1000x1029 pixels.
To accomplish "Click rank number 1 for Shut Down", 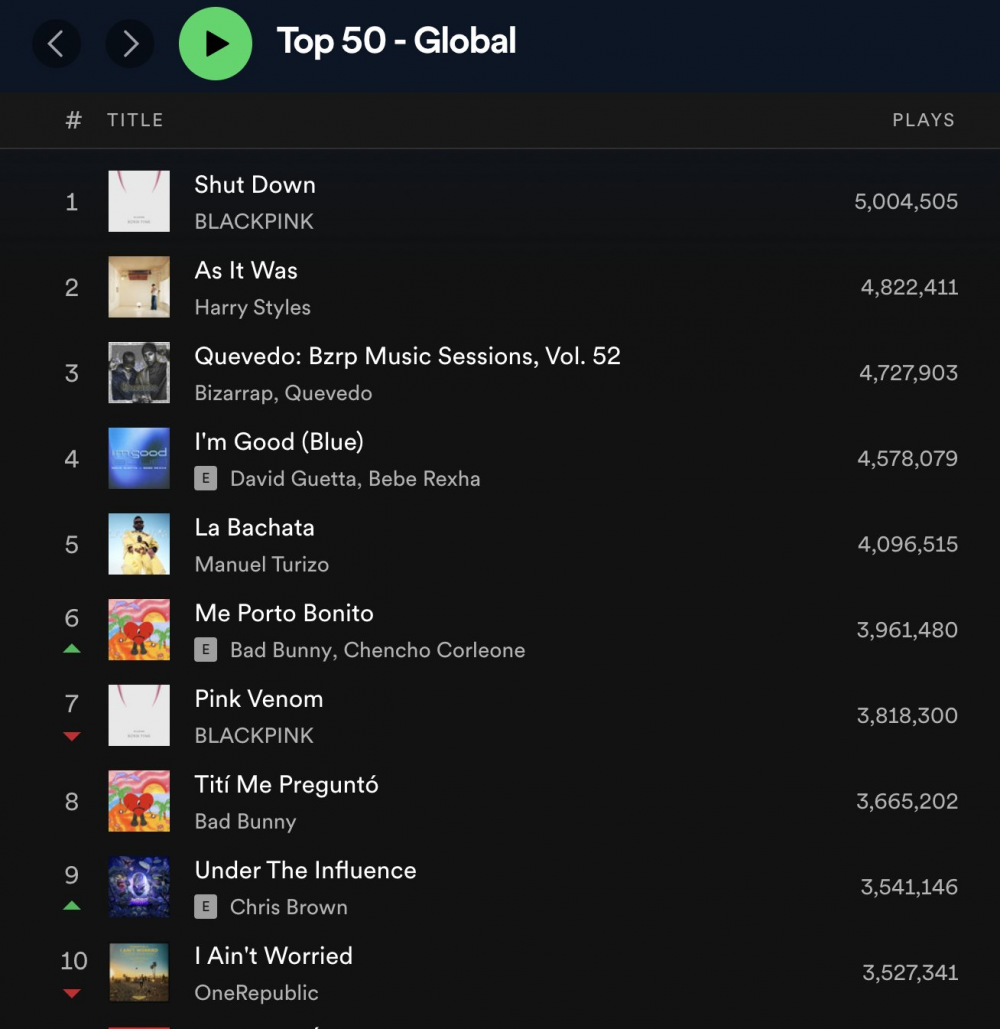I will [x=72, y=202].
